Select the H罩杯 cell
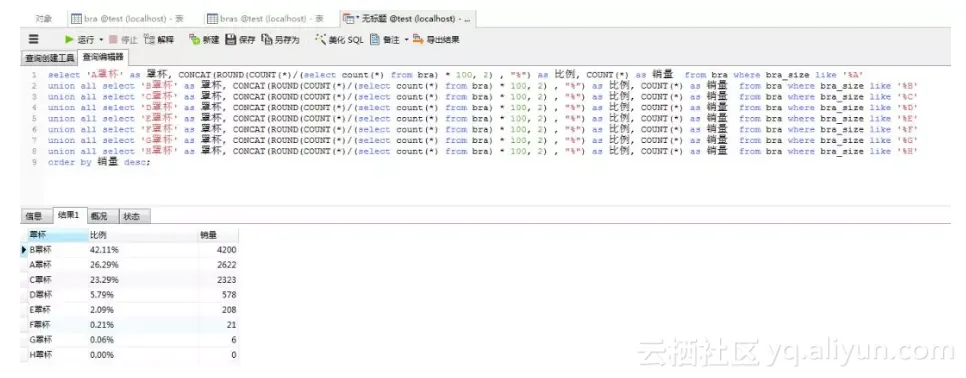The image size is (966, 378). (x=57, y=355)
